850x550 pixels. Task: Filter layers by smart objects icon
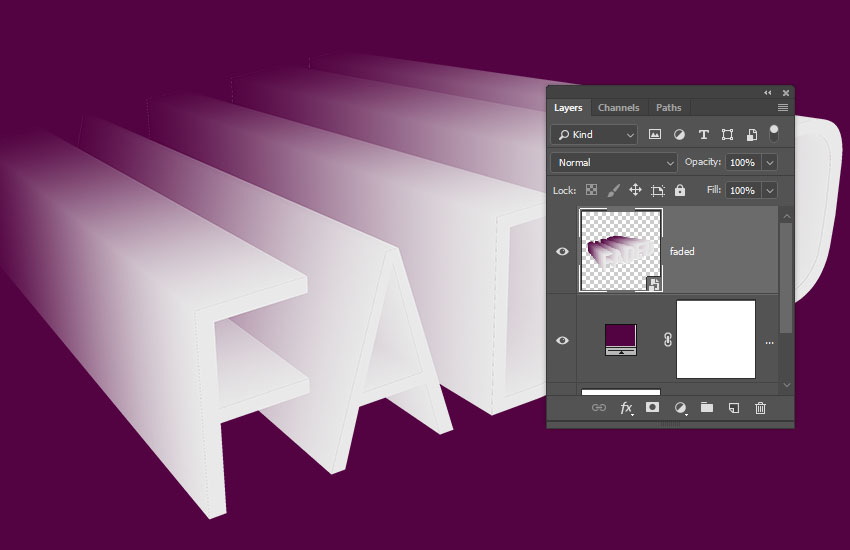click(x=752, y=134)
